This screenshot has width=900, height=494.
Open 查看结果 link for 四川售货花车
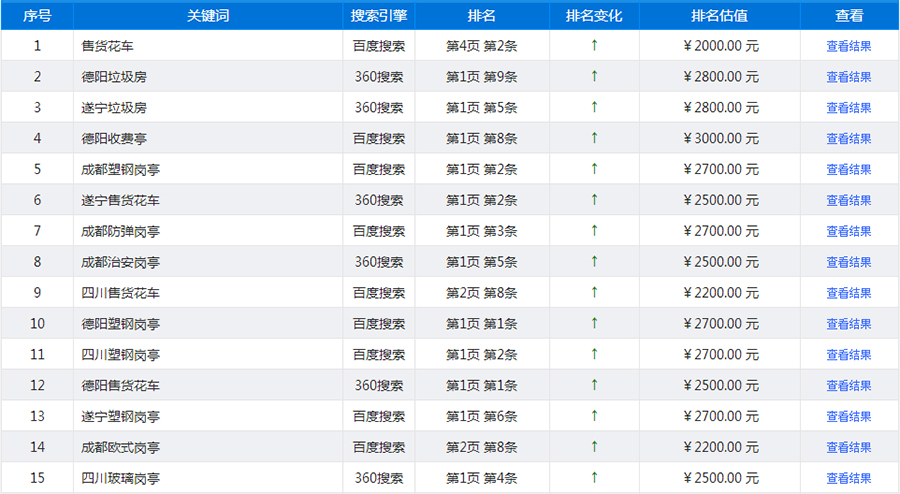click(x=848, y=294)
